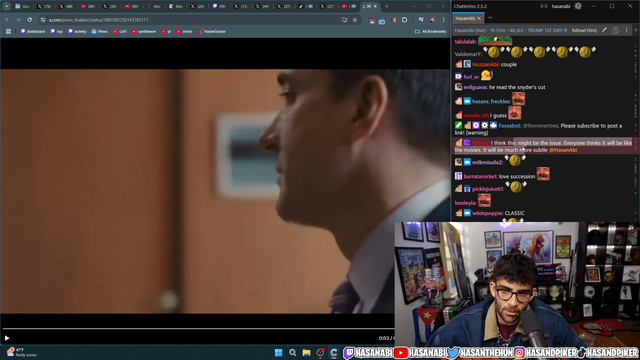Open Chatterino settings gear

578,6
